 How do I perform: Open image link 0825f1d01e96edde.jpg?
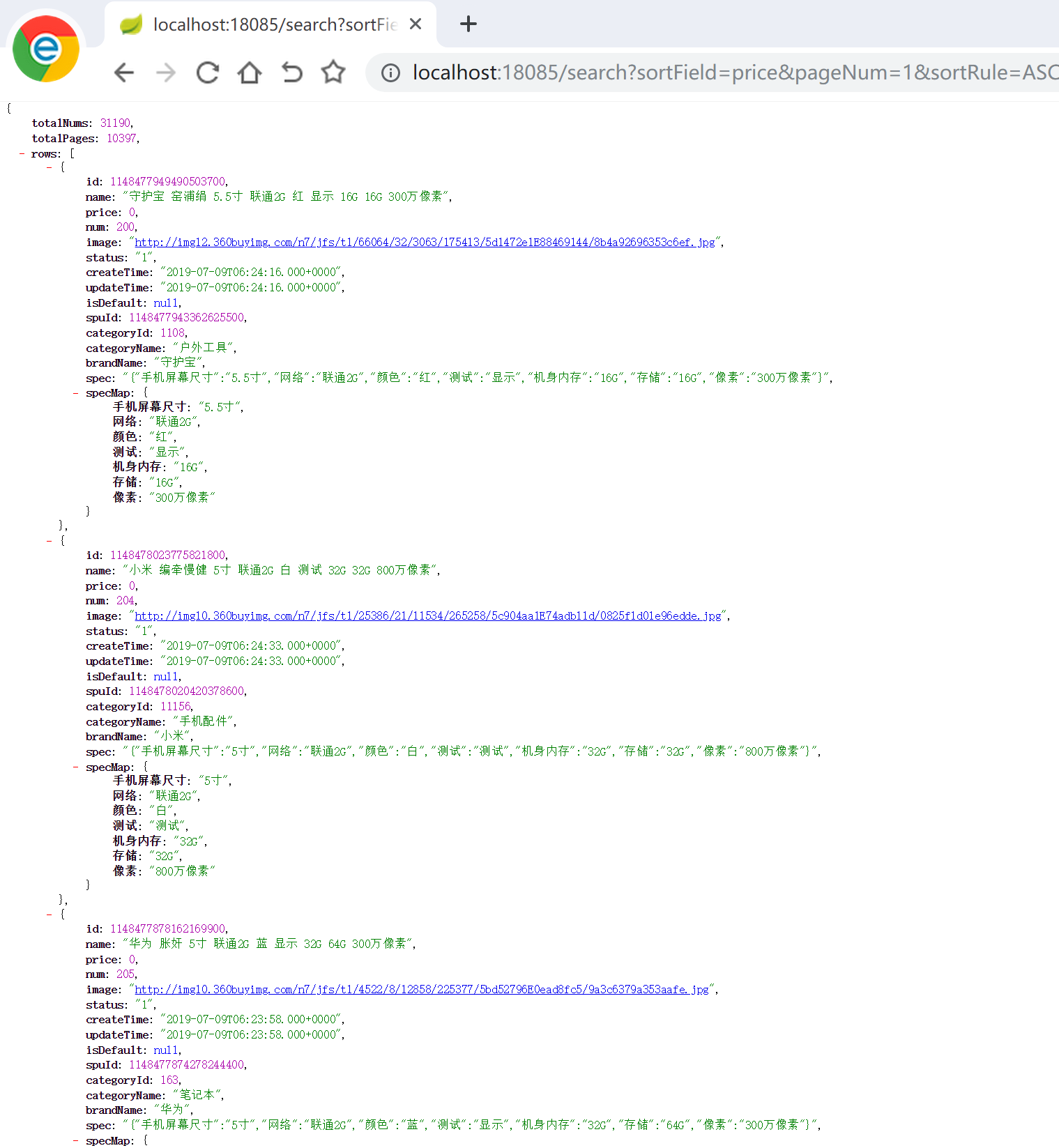(427, 616)
